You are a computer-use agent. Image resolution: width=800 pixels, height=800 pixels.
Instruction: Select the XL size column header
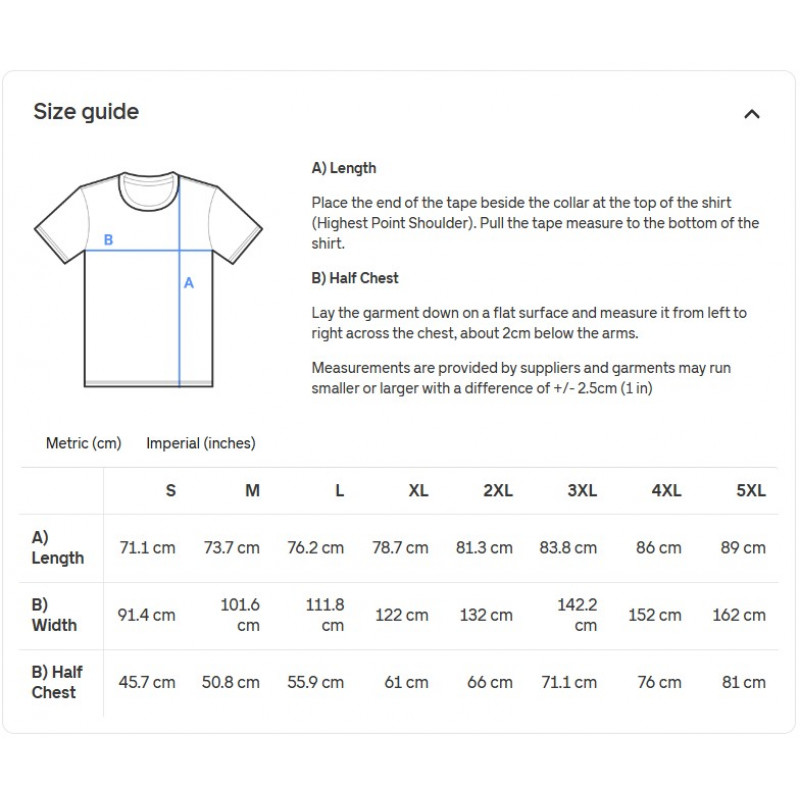click(418, 491)
